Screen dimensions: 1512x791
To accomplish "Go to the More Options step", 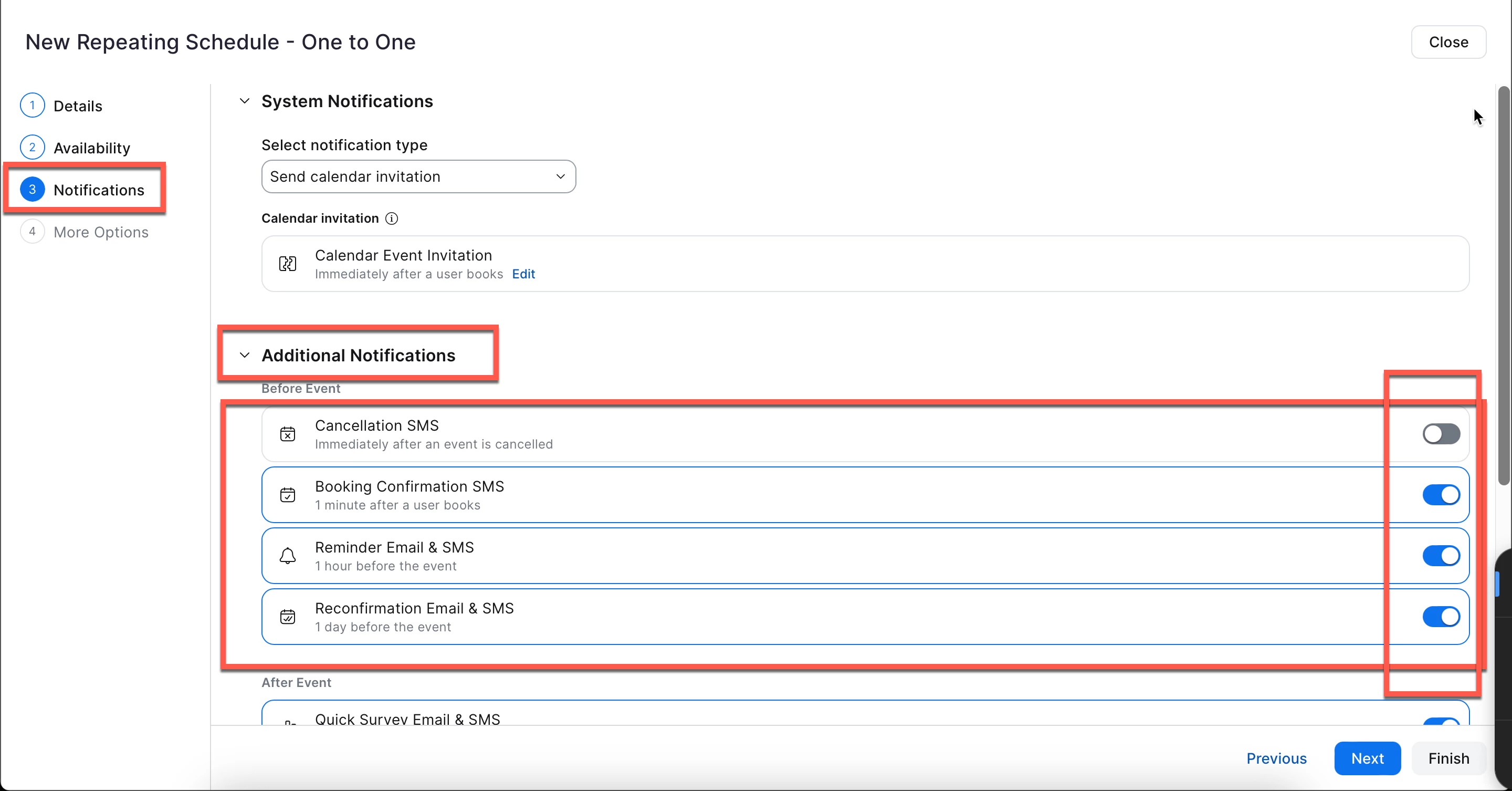I will pos(100,232).
